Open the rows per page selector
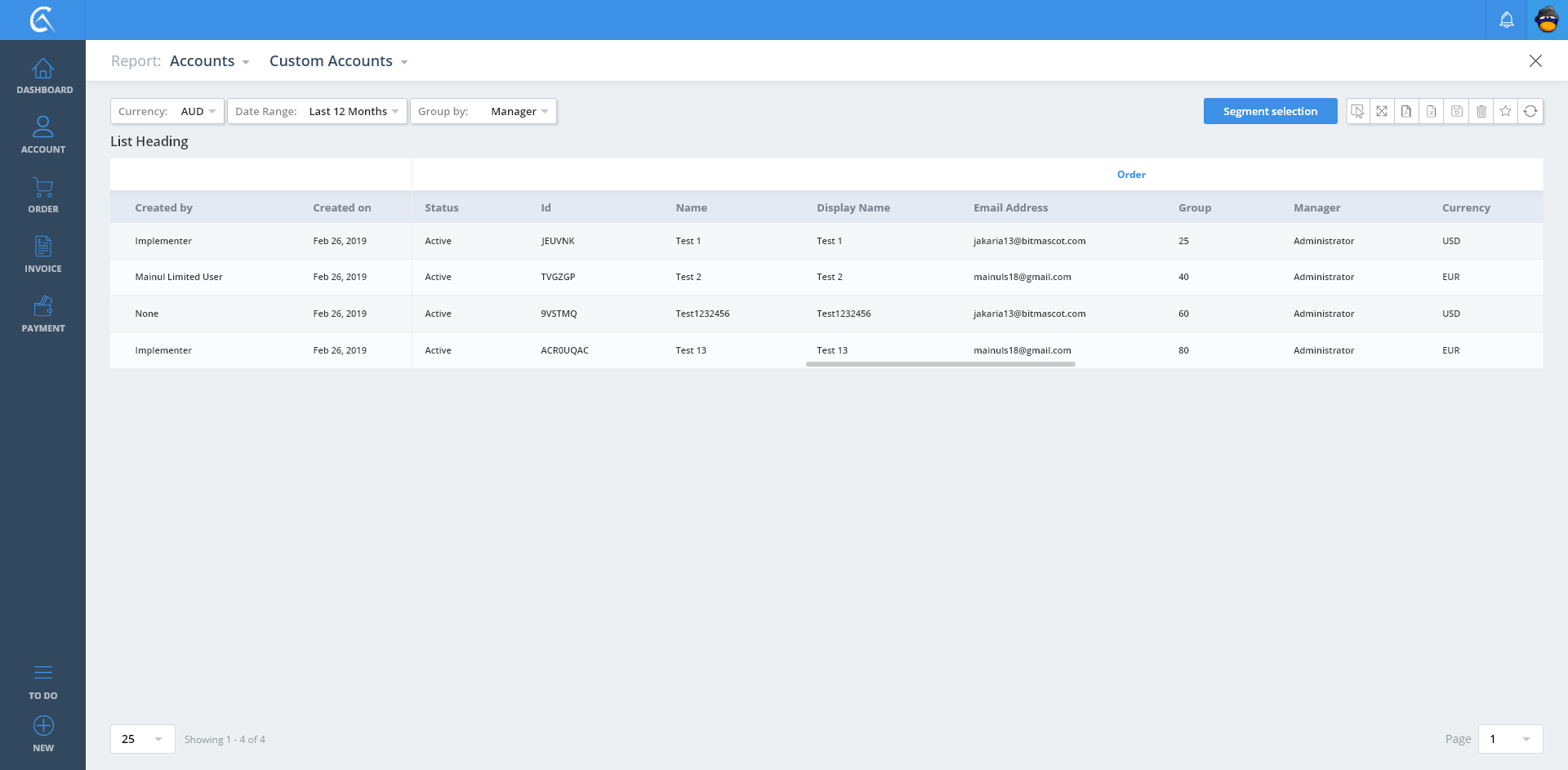The image size is (1568, 770). 142,739
